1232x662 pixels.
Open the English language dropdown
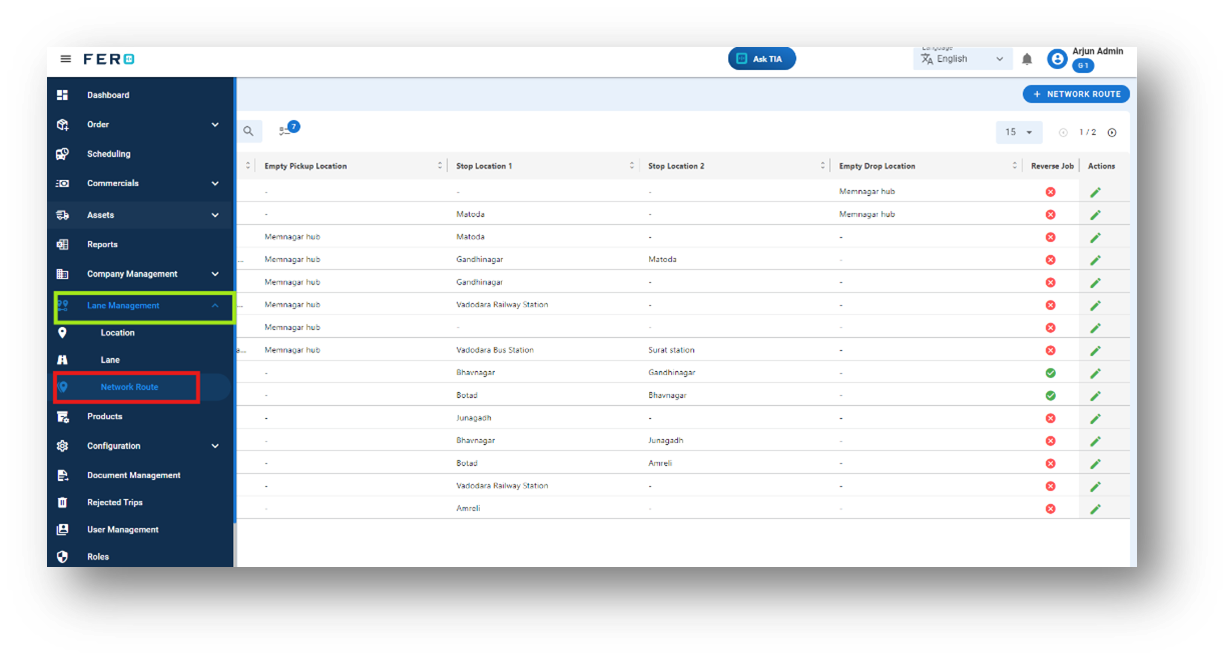point(964,59)
